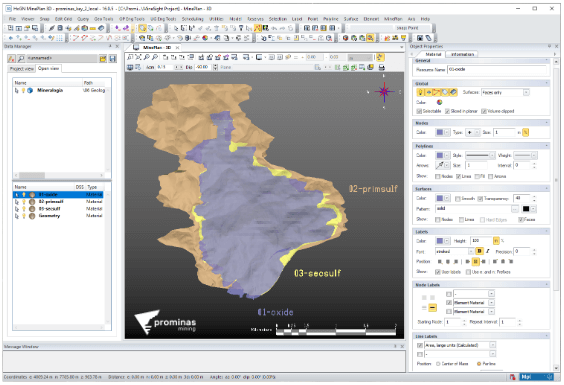564x385 pixels.
Task: Click the print icon in viewer toolbar
Action: pyautogui.click(x=382, y=67)
